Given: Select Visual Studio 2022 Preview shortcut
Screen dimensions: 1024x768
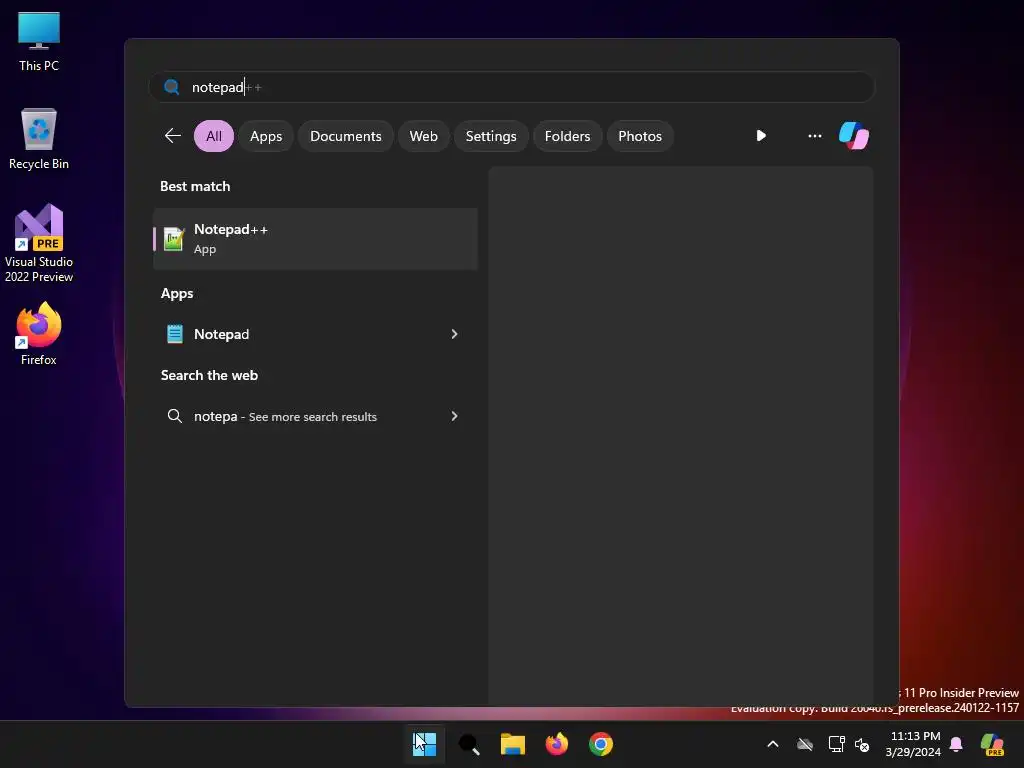Looking at the screenshot, I should point(39,244).
